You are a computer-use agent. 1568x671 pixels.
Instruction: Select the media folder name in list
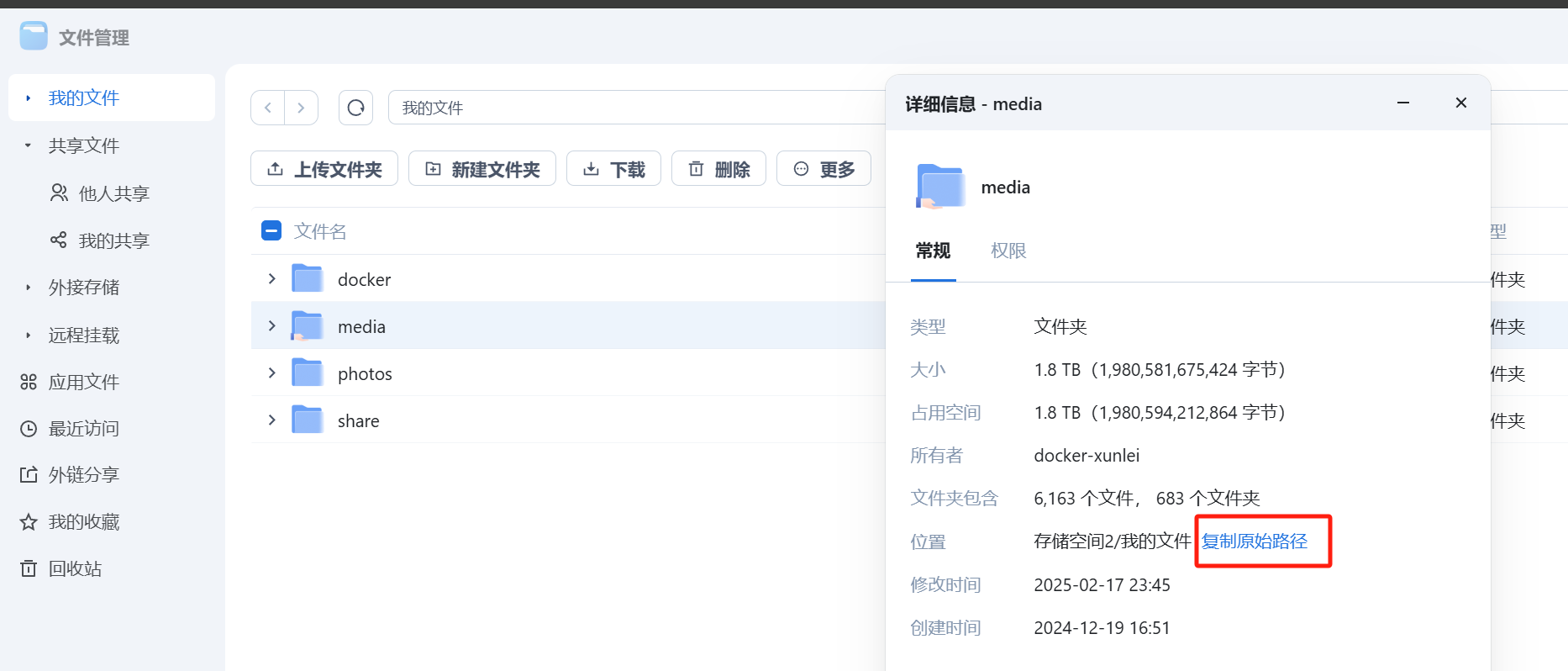click(361, 326)
